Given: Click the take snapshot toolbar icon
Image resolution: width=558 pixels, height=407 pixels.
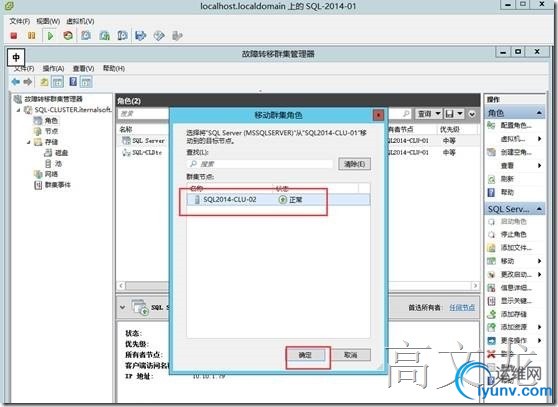Looking at the screenshot, I should [x=86, y=36].
